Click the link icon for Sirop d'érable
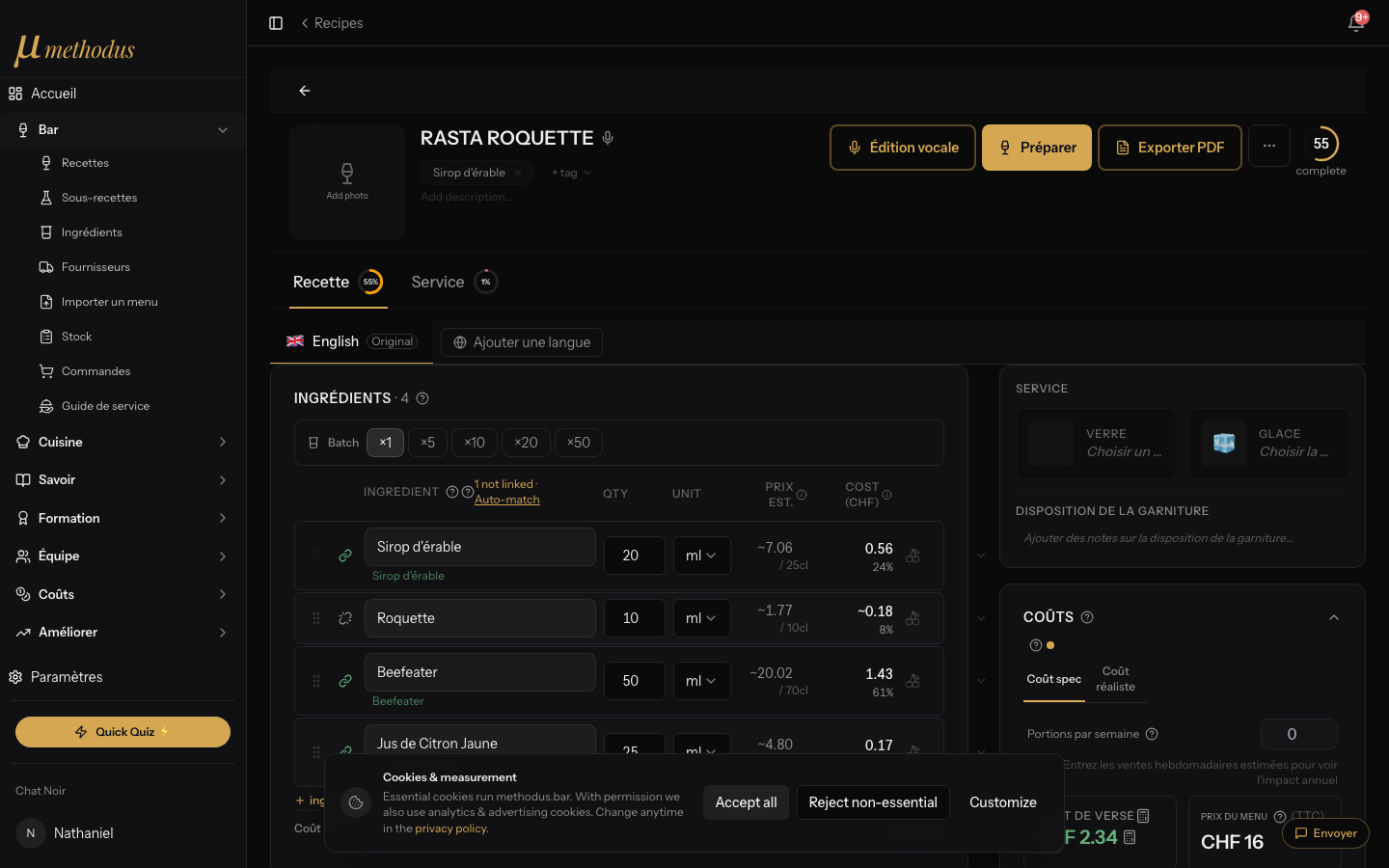Viewport: 1389px width, 868px height. coord(345,556)
